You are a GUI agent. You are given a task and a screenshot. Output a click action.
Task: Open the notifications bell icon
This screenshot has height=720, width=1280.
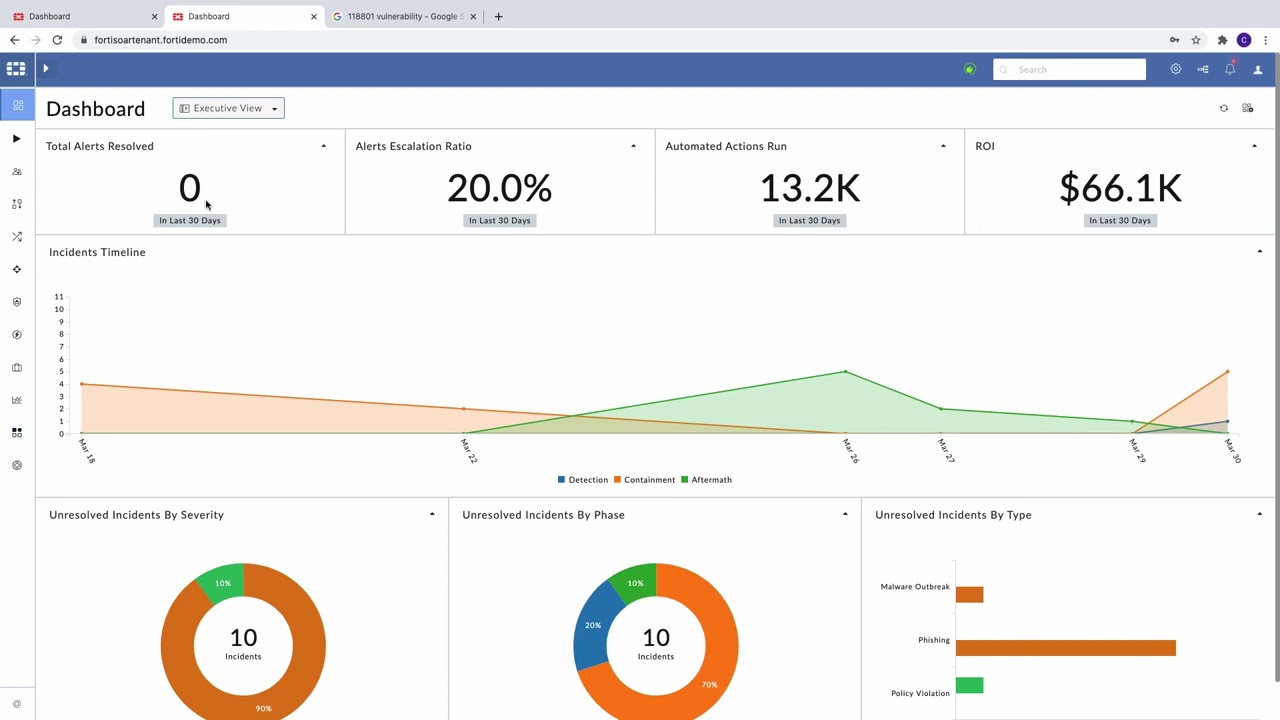point(1230,69)
